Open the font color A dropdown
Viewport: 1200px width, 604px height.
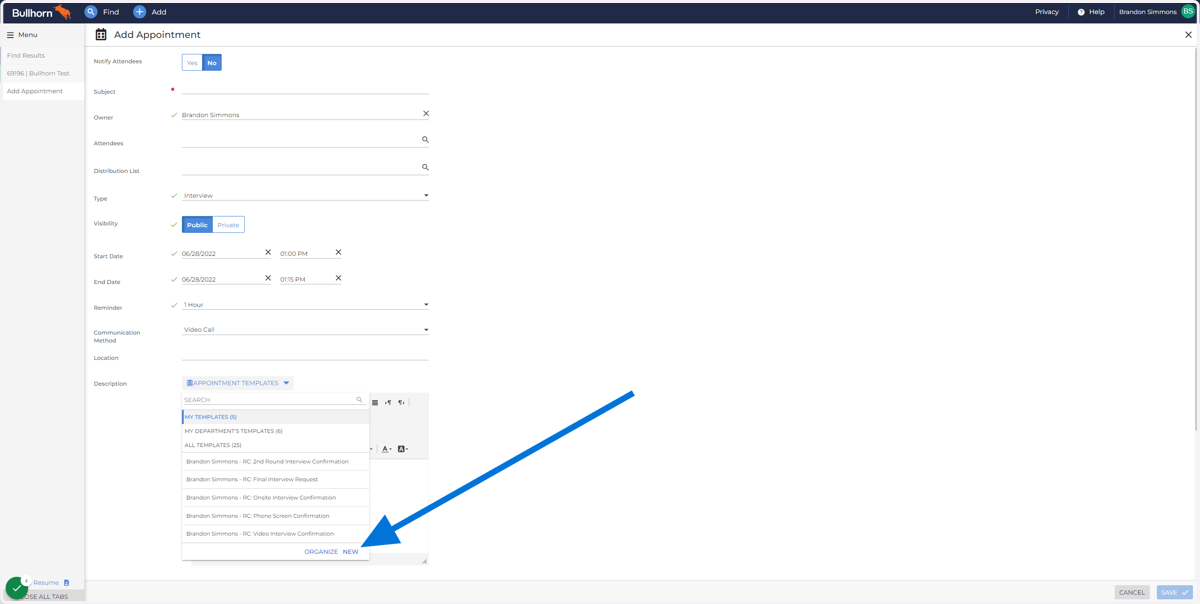click(387, 449)
